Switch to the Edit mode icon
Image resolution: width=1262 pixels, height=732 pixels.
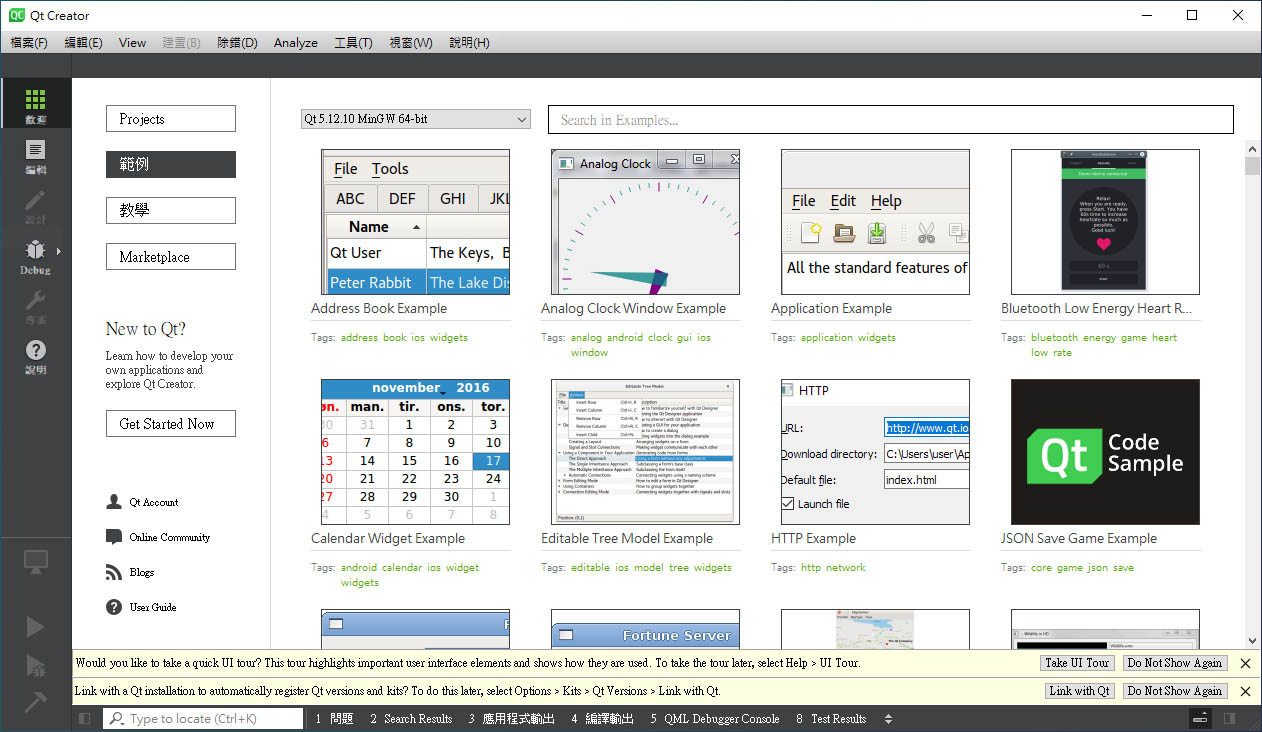[35, 150]
